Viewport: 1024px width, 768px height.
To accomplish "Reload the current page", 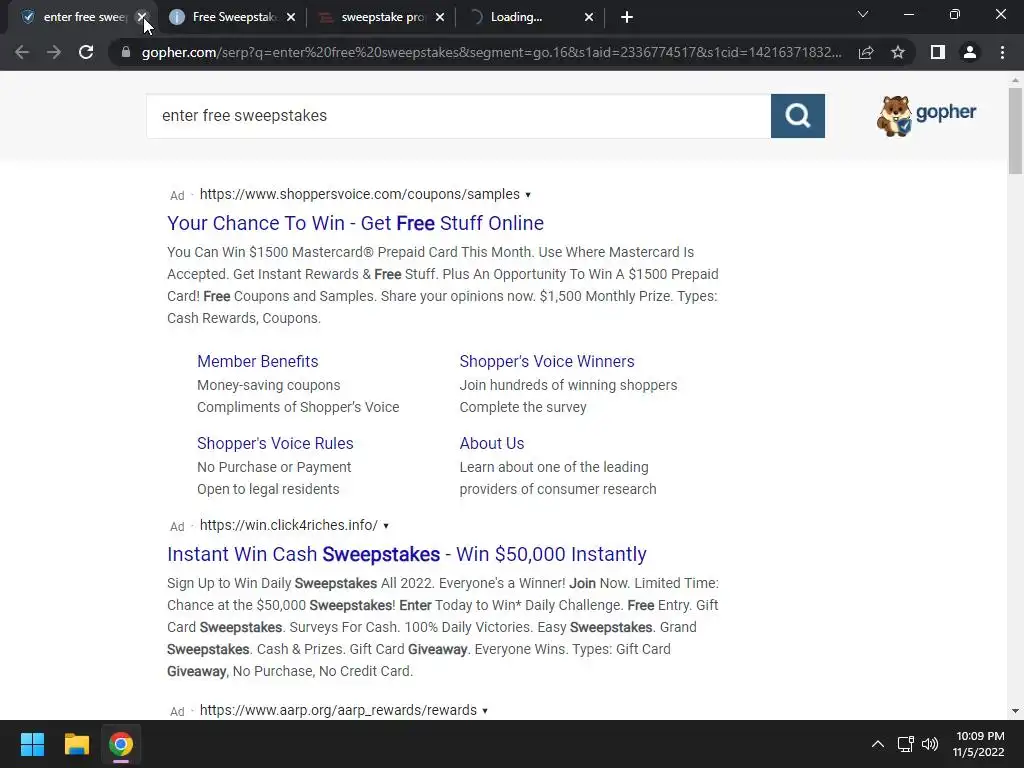I will 86,52.
